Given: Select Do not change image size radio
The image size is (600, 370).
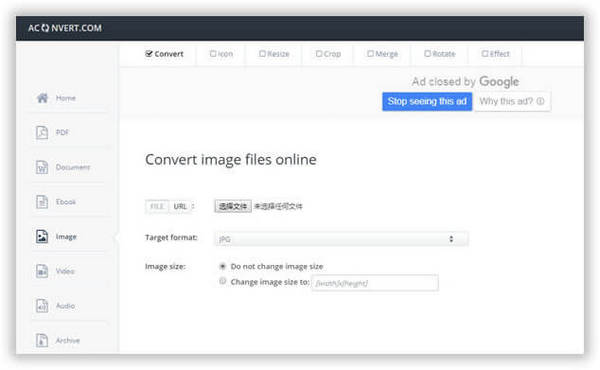Looking at the screenshot, I should coord(222,266).
